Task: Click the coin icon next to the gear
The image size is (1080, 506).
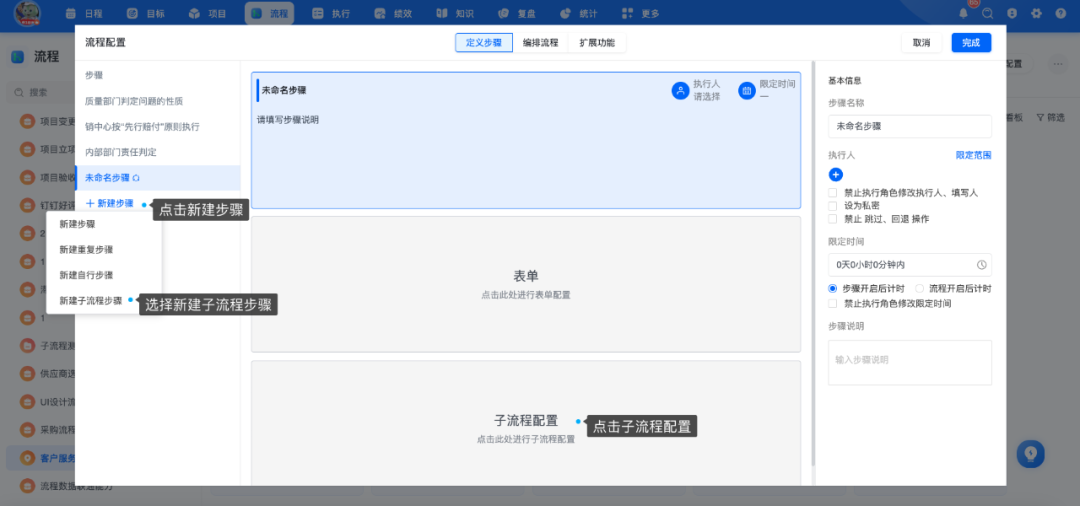Action: [1012, 13]
